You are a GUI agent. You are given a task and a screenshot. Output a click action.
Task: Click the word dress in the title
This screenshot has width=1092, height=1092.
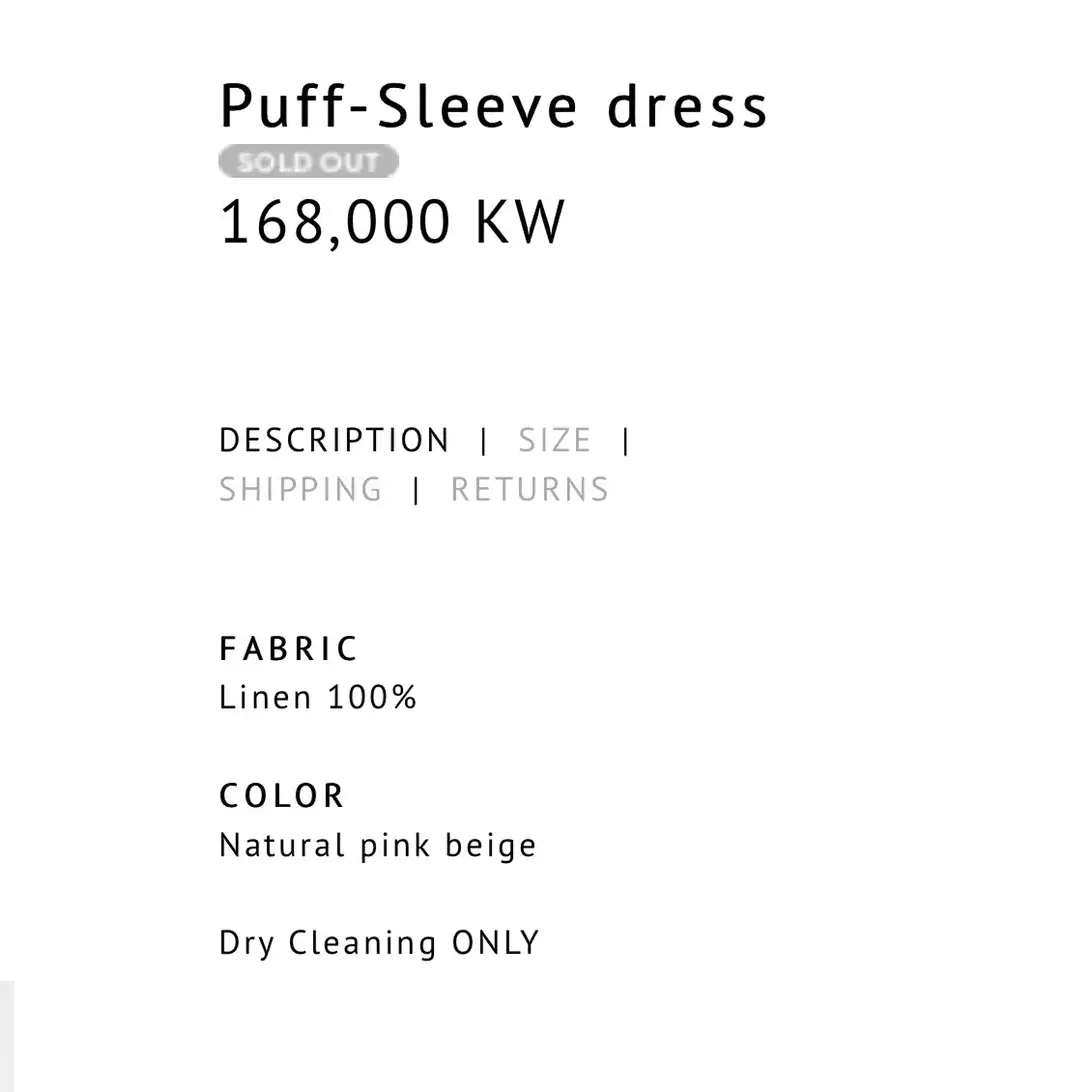coord(687,106)
